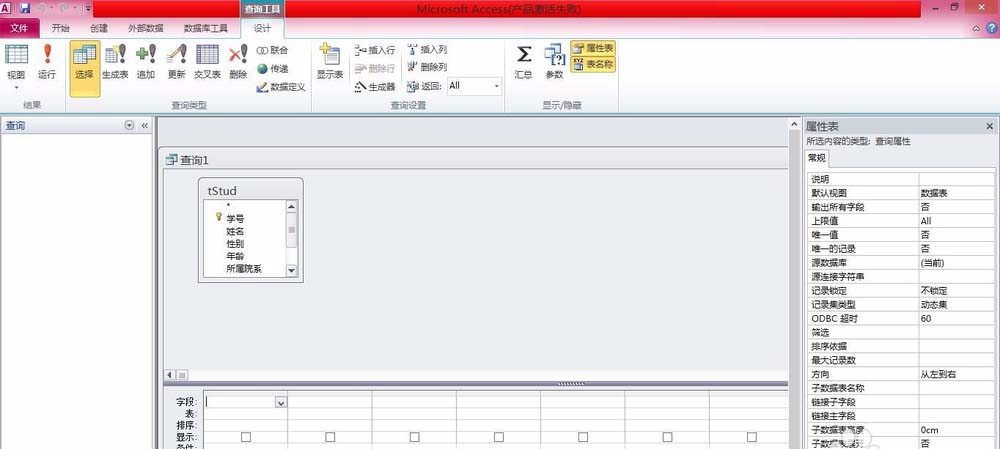Click 插入列 insert columns
Image resolution: width=1000 pixels, height=449 pixels.
[x=427, y=50]
